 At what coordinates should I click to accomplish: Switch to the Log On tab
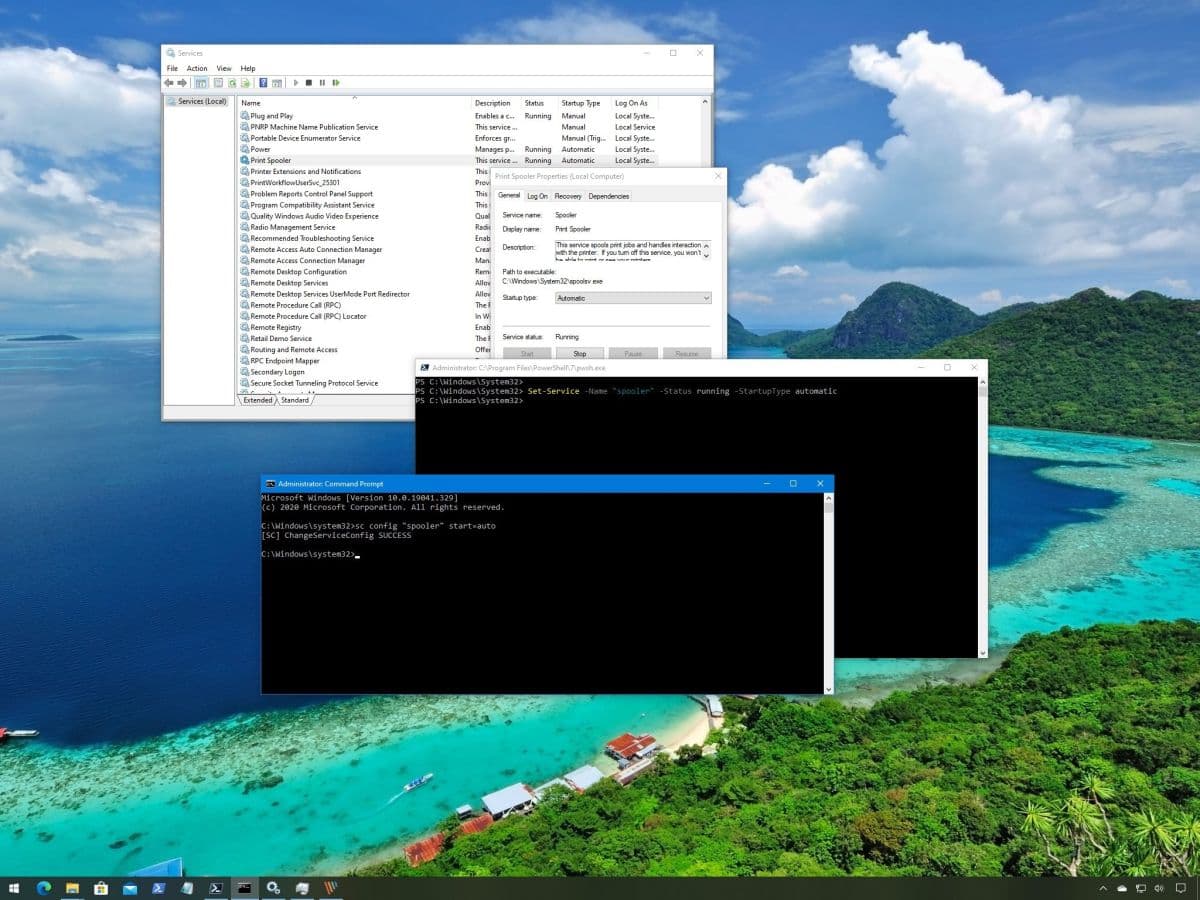(x=537, y=196)
